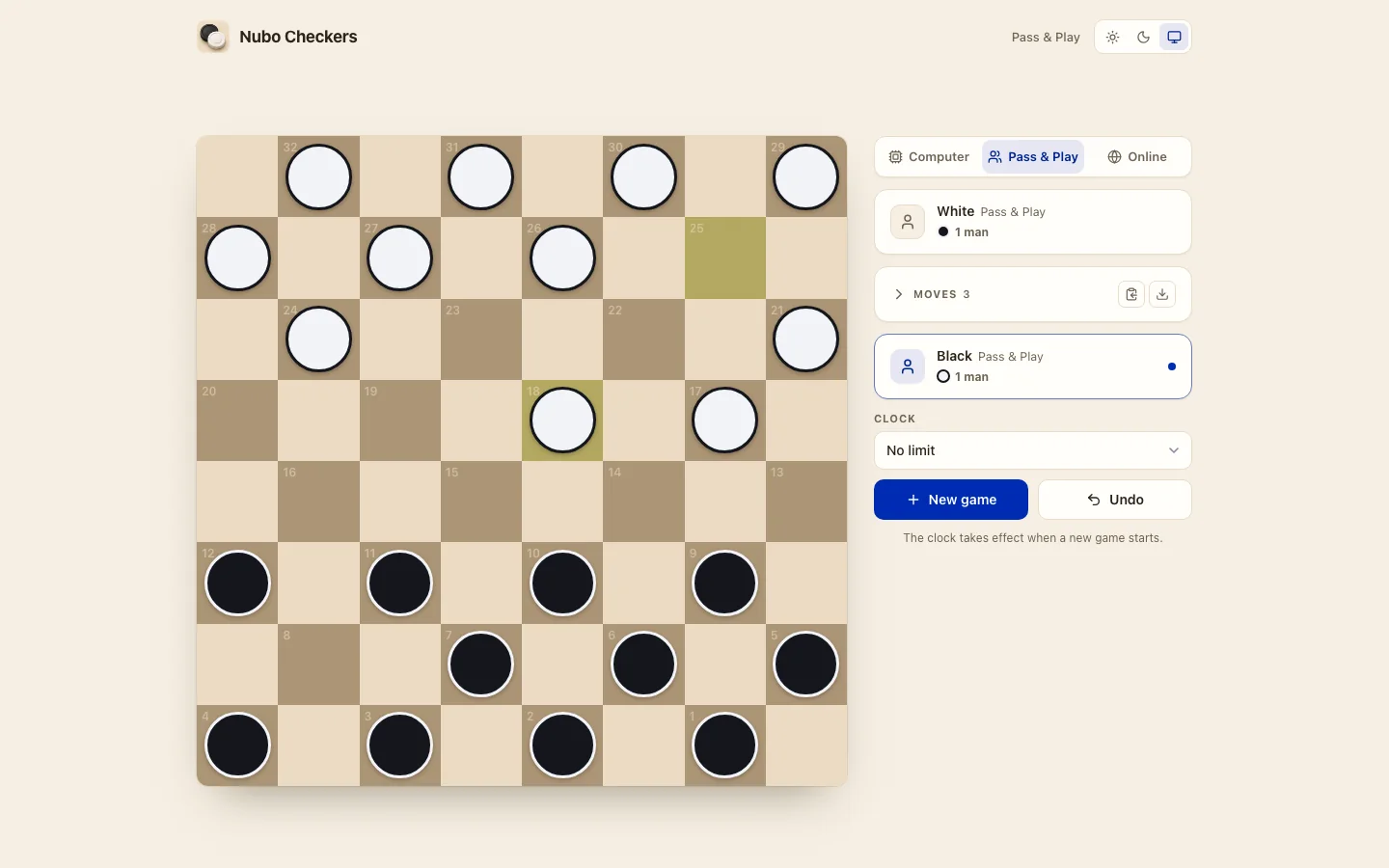This screenshot has width=1389, height=868.
Task: Select the white piece on square 17
Action: coord(725,420)
